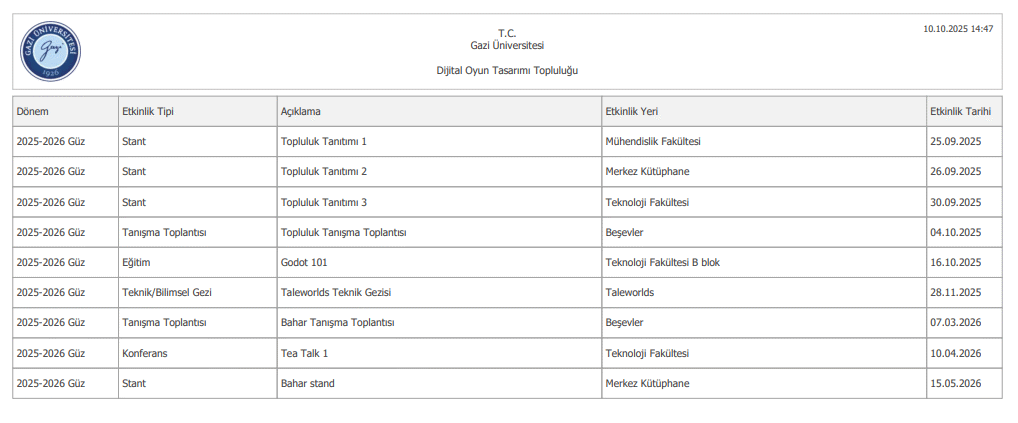
Task: Select Teknoloji Fakültesi B blok cell
Action: pos(662,262)
